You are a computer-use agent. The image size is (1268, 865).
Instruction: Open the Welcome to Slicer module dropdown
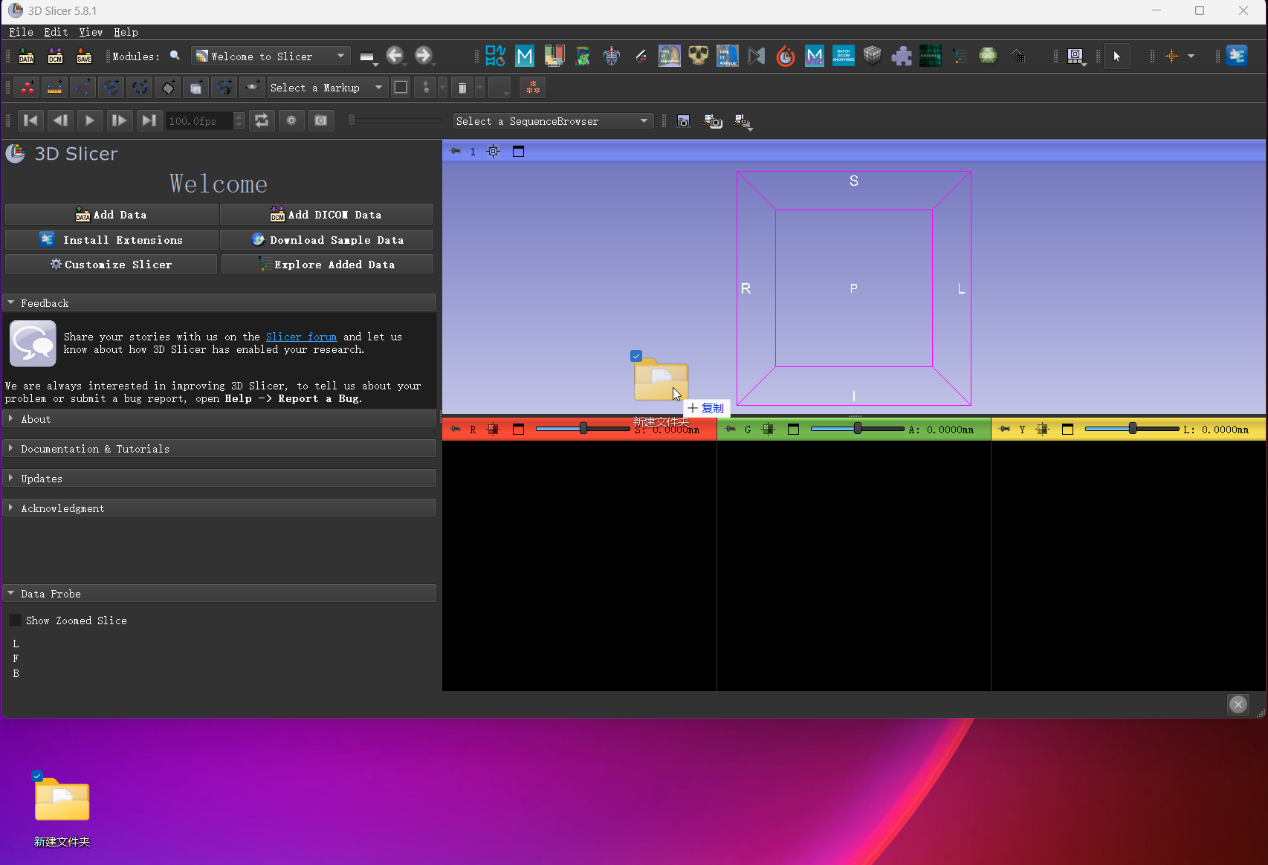tap(271, 56)
